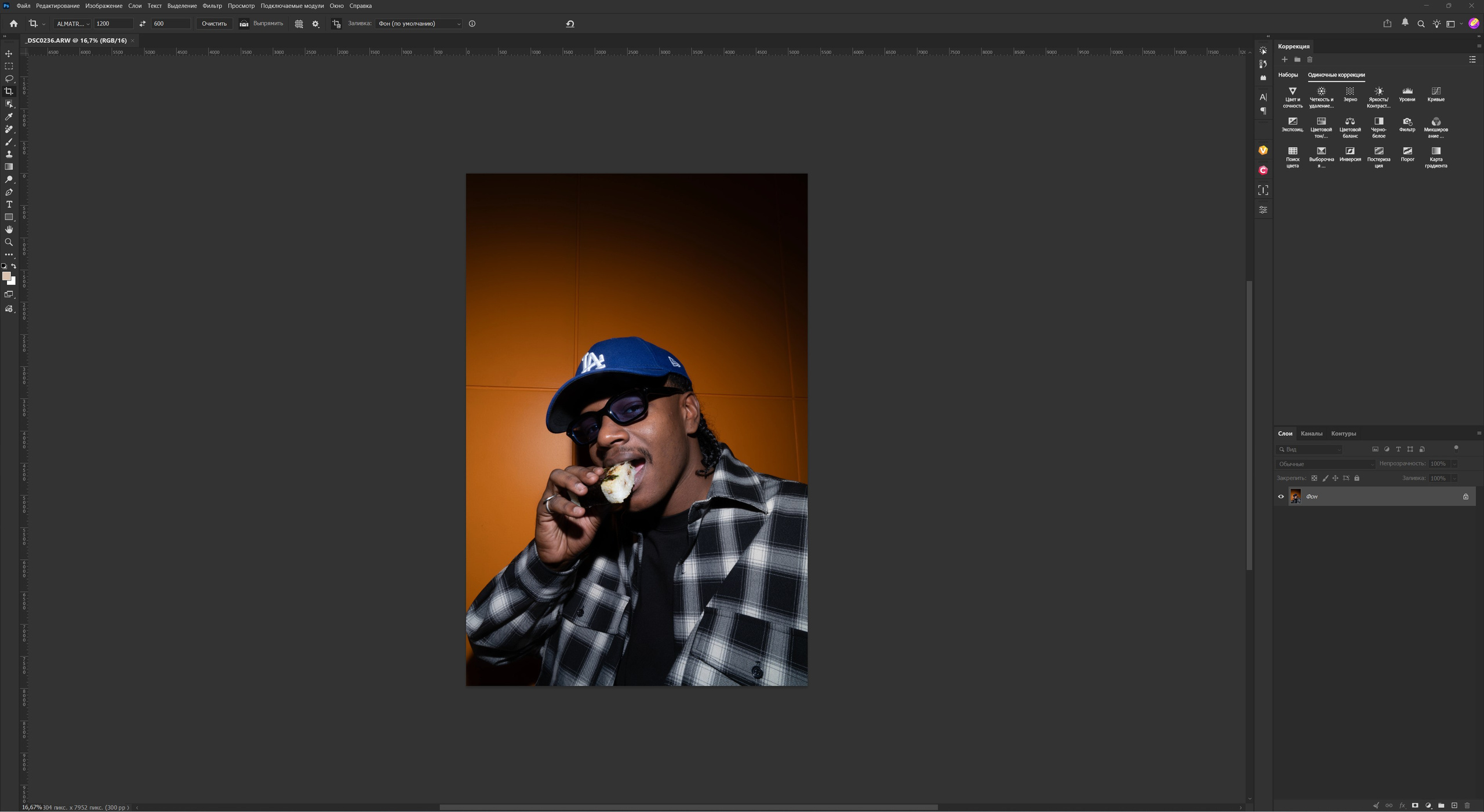Hide the Фон layer
1484x812 pixels.
point(1281,496)
